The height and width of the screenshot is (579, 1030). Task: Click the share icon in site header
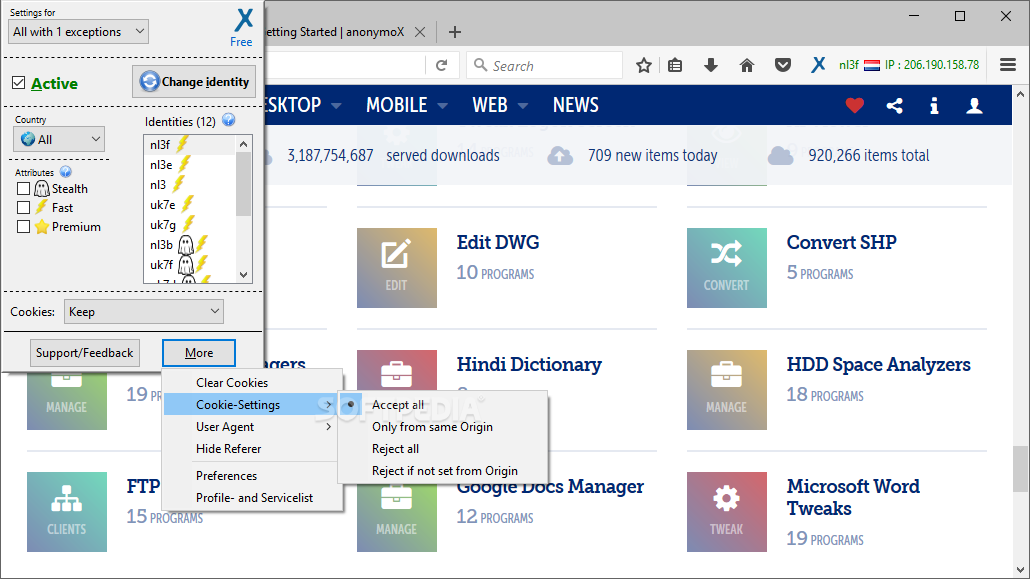click(894, 105)
